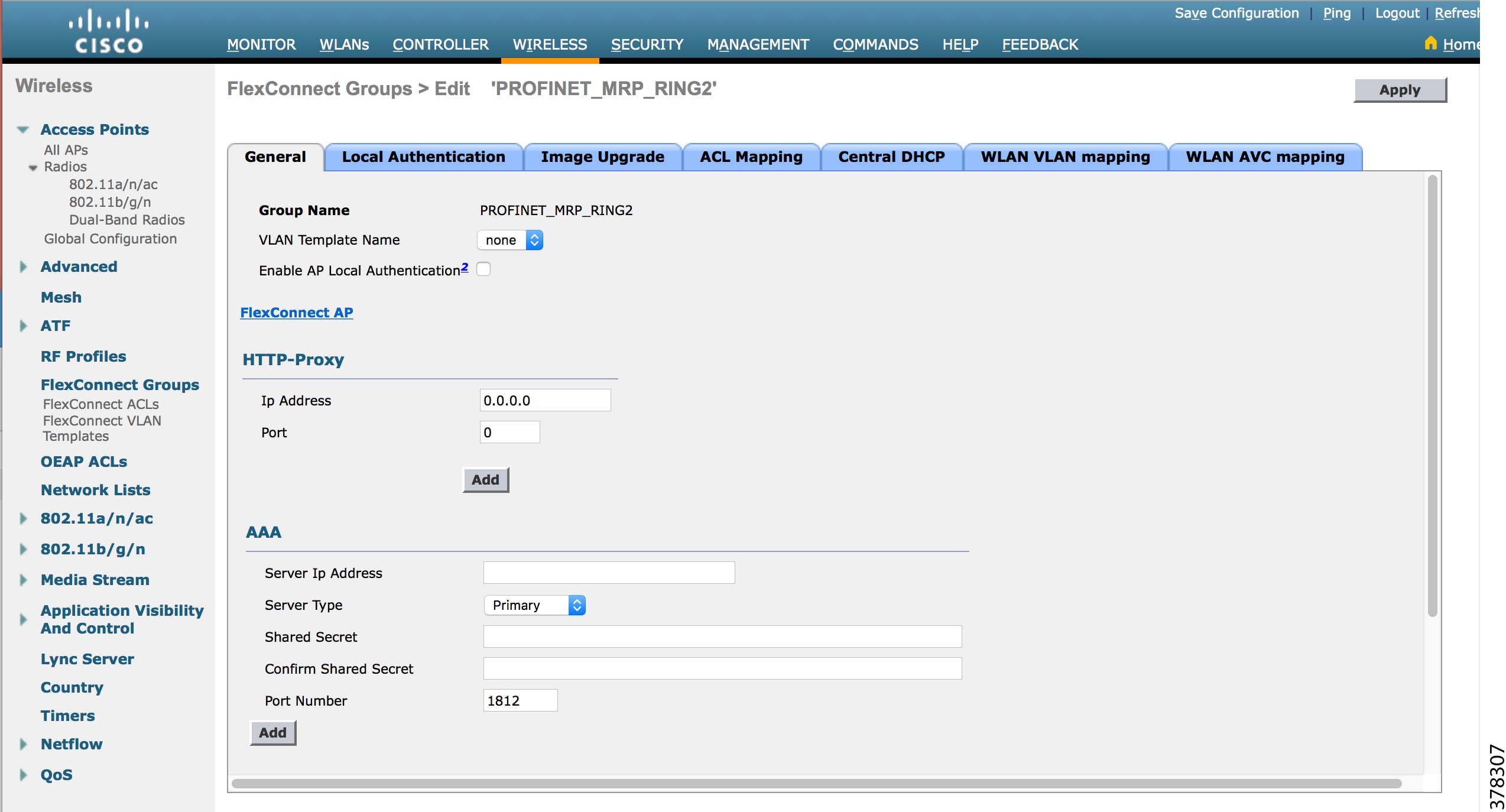Expand the Advanced section
This screenshot has height=812, width=1506.
[23, 267]
